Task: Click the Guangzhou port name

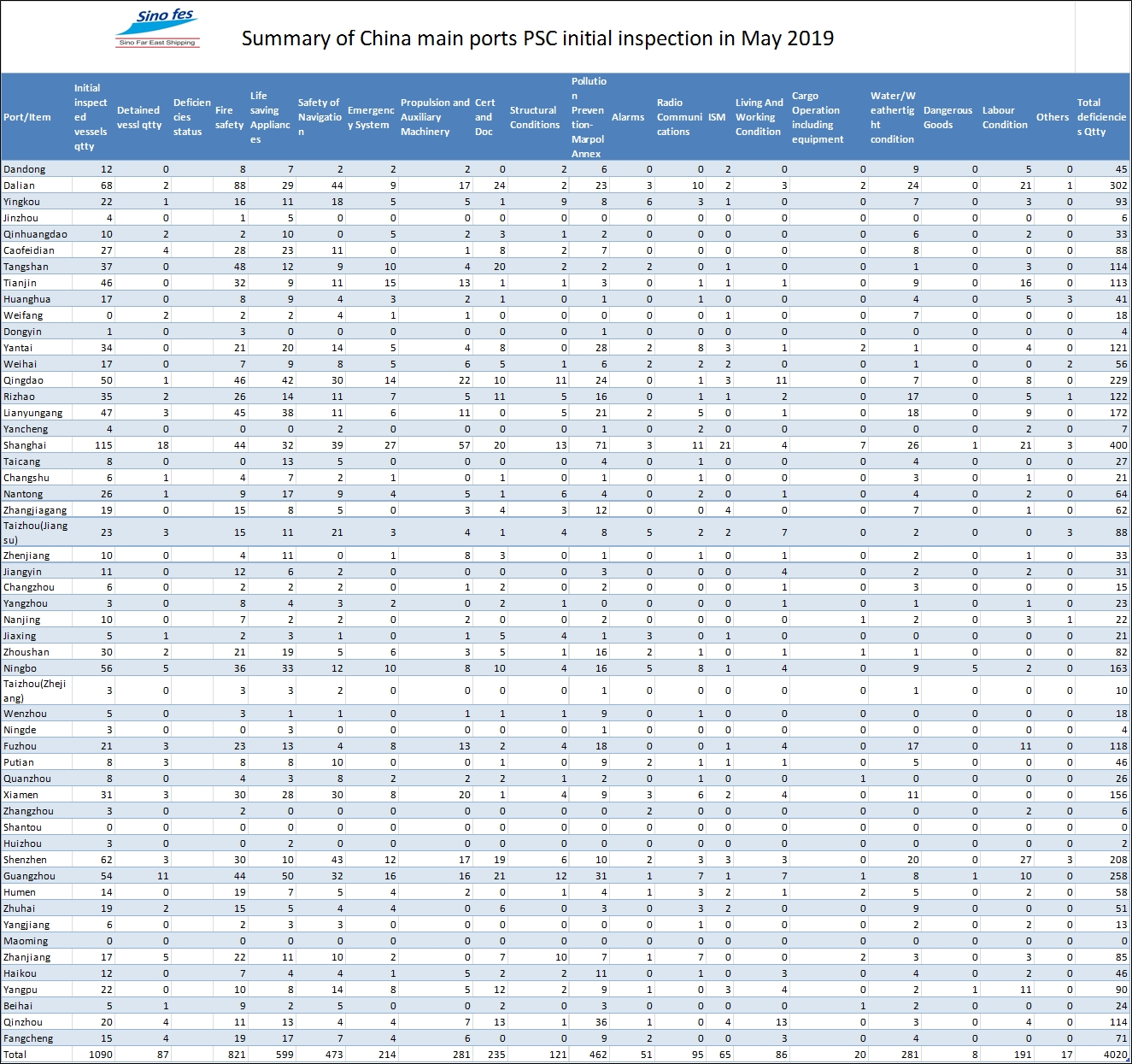Action: pyautogui.click(x=29, y=876)
